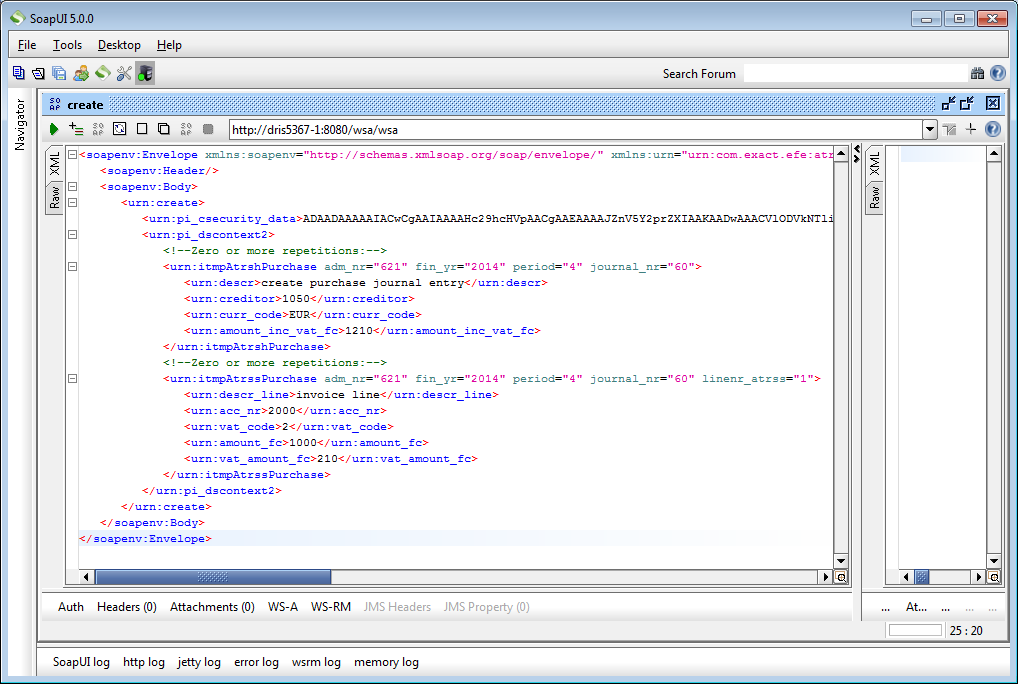Open the WS-A tab
Screen dimensions: 1018x684
point(283,607)
